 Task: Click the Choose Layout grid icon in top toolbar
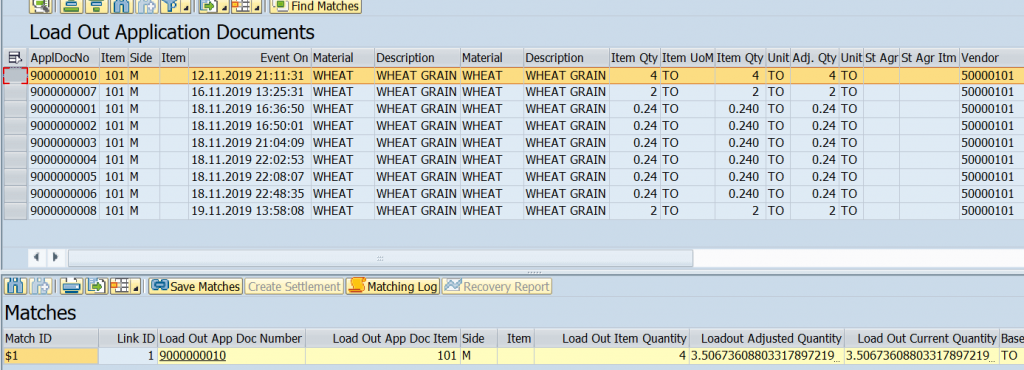242,6
